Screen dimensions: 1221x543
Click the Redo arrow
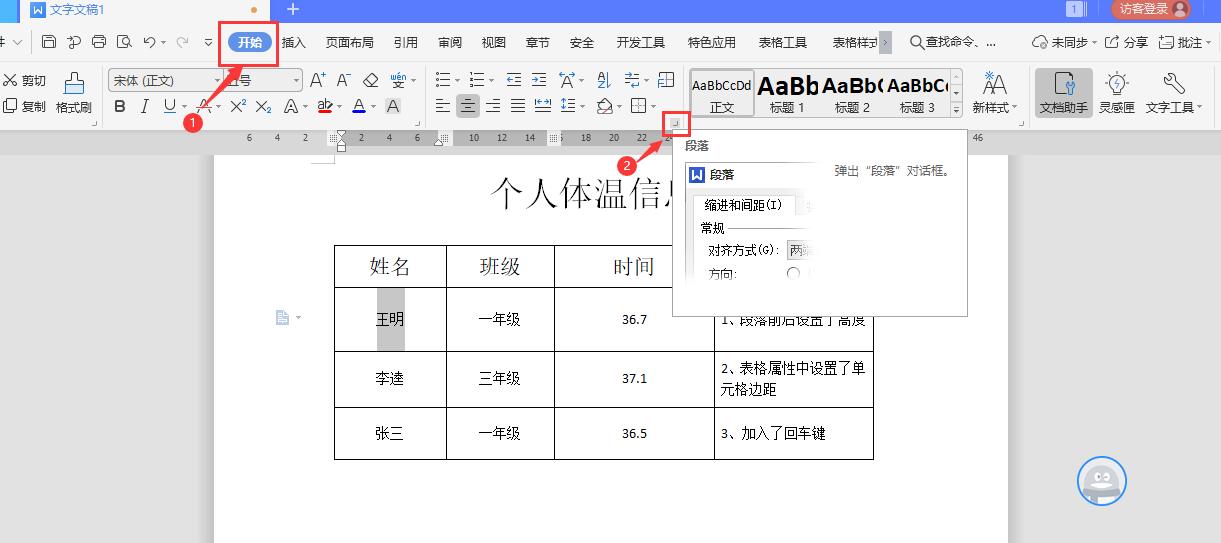click(182, 42)
